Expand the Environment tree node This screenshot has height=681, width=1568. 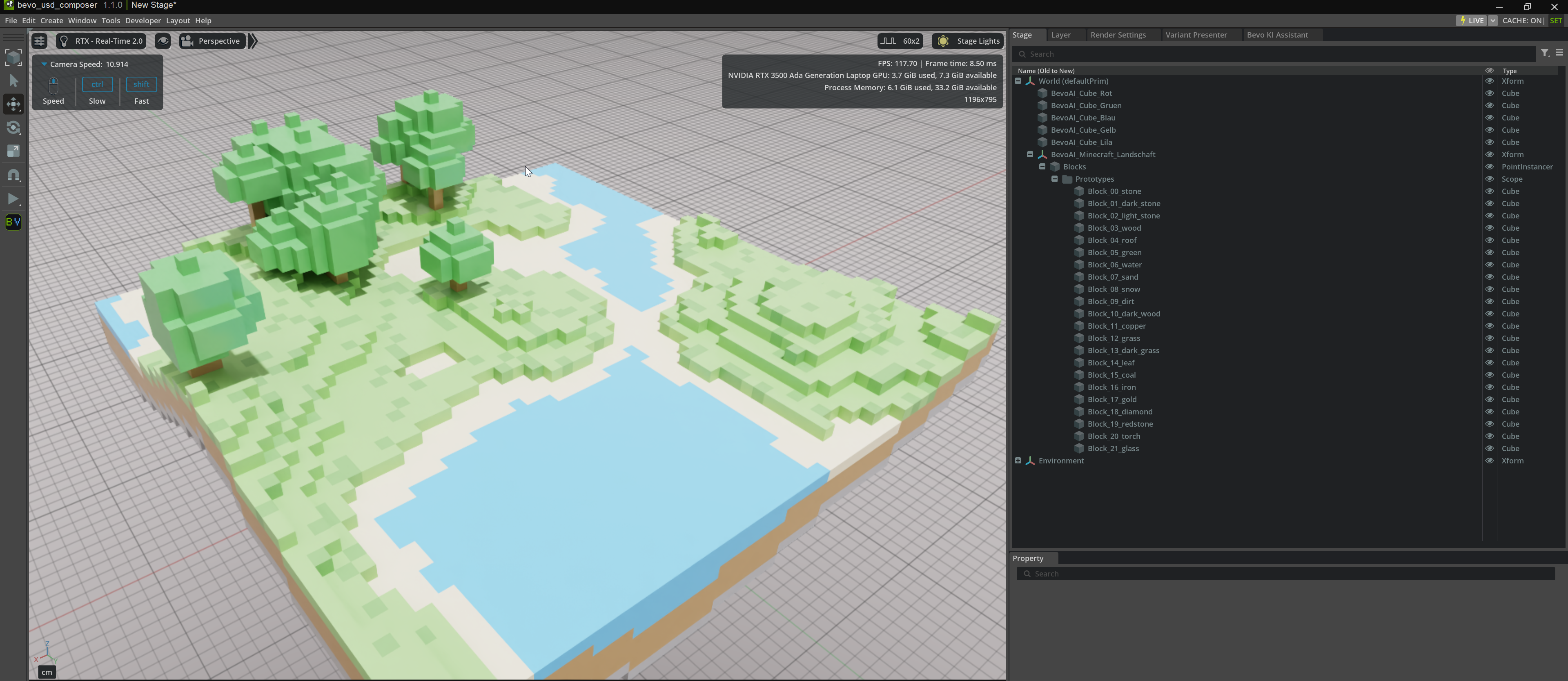tap(1018, 460)
